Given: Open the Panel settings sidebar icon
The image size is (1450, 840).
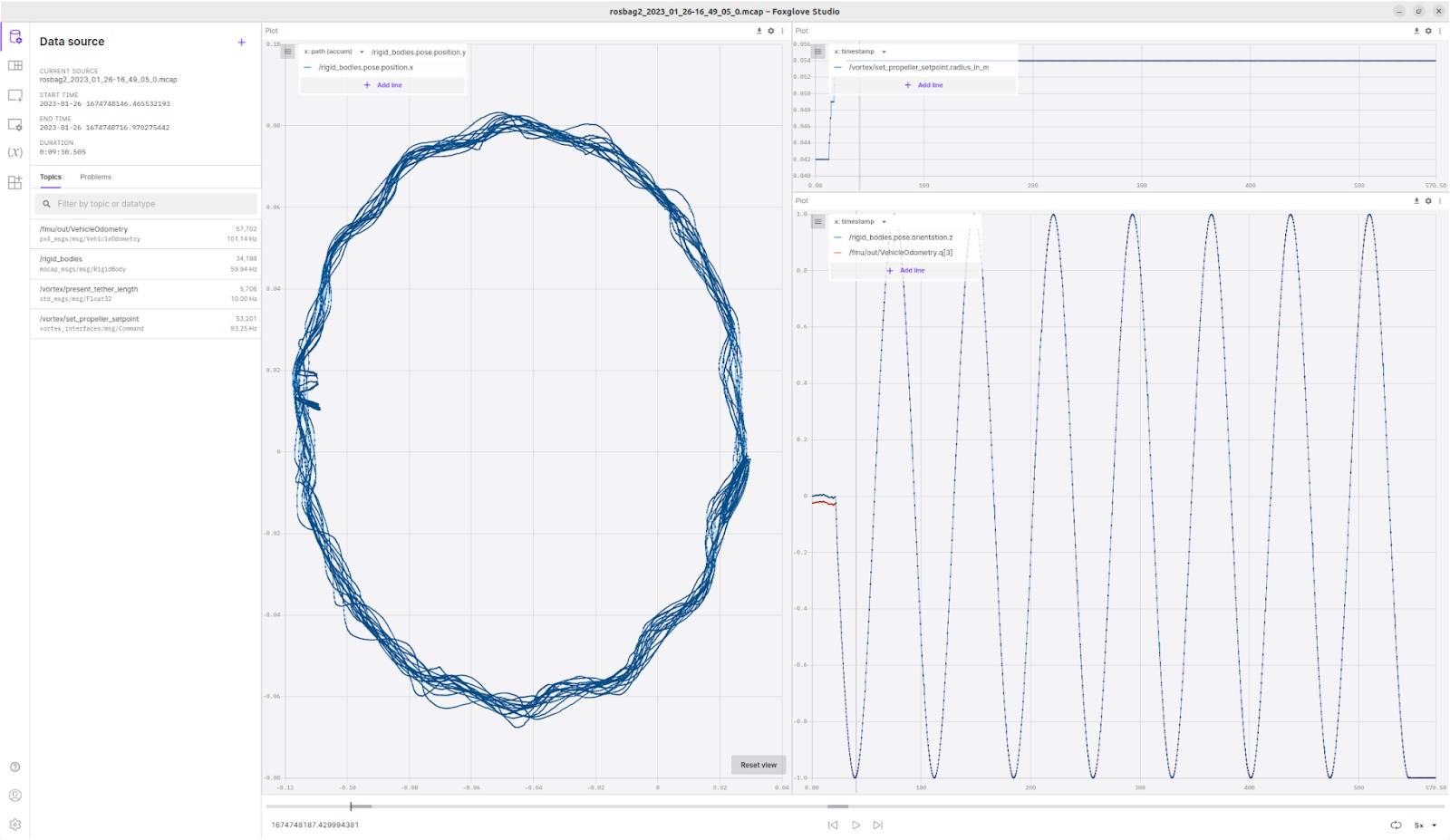Looking at the screenshot, I should pos(15,124).
